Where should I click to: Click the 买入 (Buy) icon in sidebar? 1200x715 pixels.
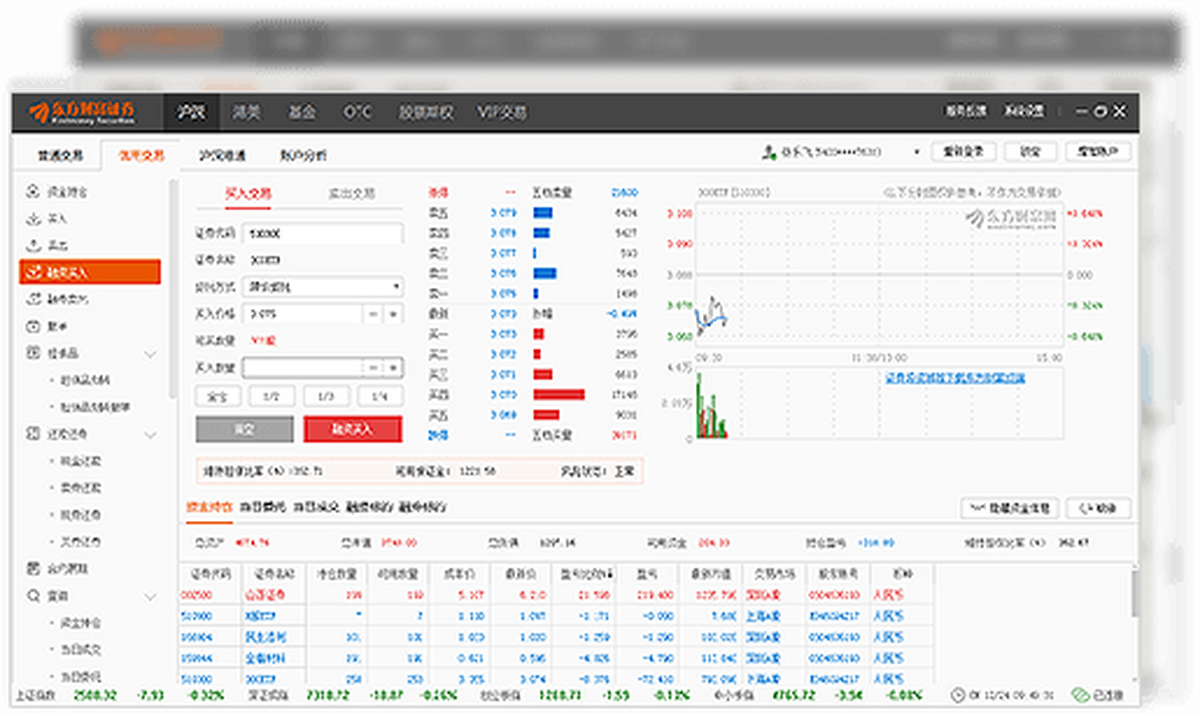click(x=33, y=218)
